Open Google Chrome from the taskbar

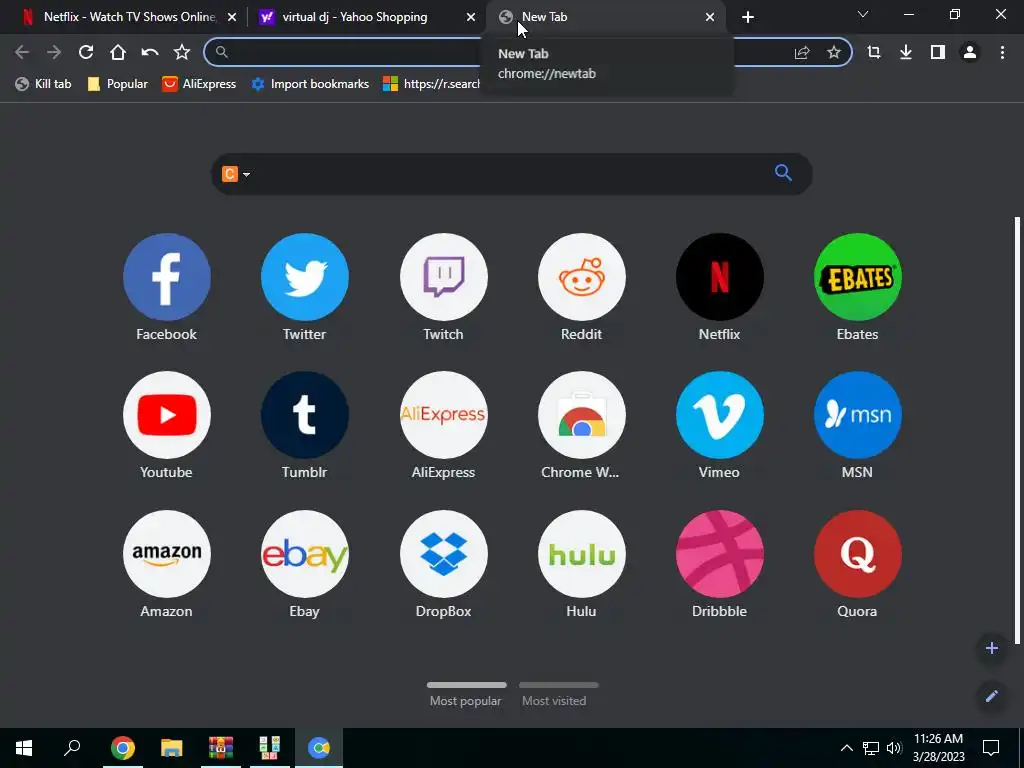pyautogui.click(x=123, y=748)
